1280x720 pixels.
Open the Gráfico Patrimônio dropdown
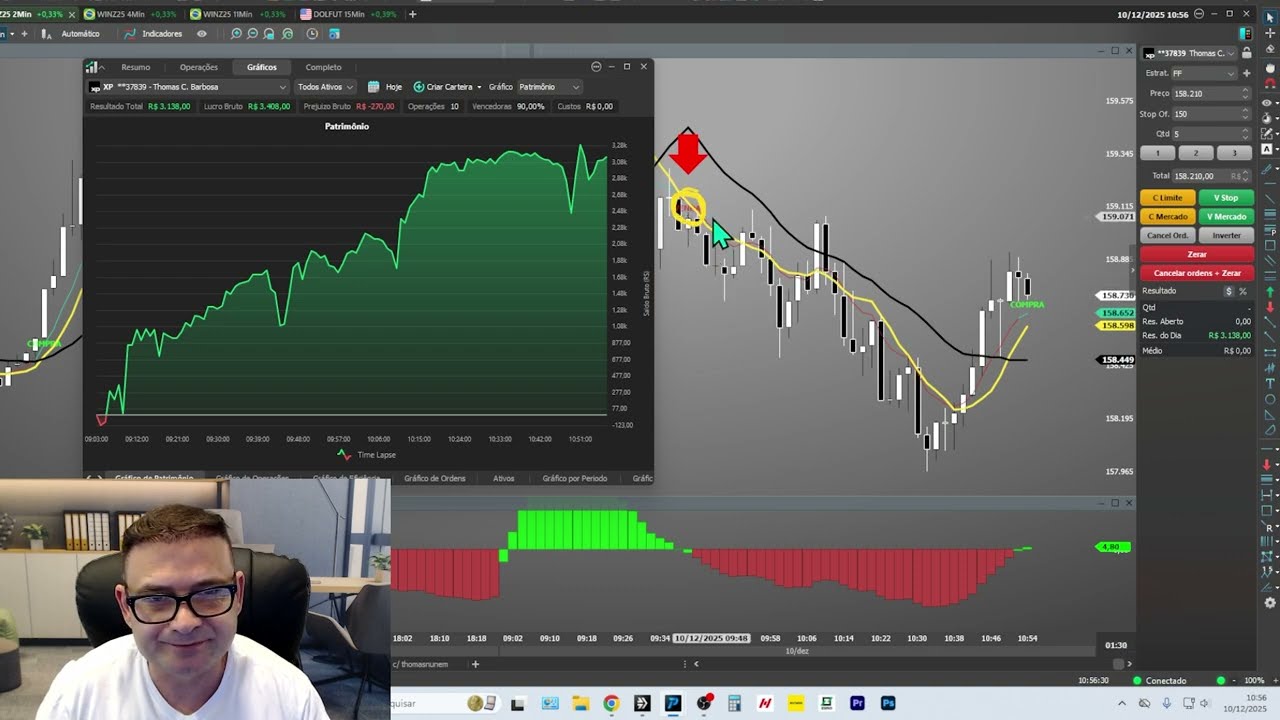click(x=548, y=87)
